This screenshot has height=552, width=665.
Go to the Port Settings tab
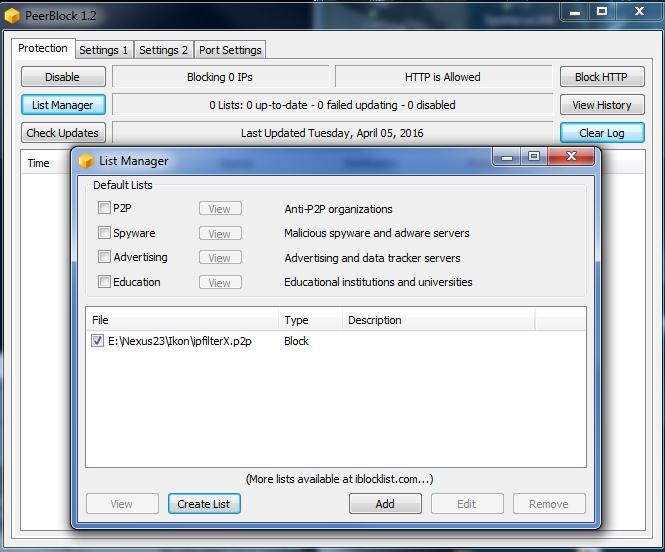coord(230,50)
